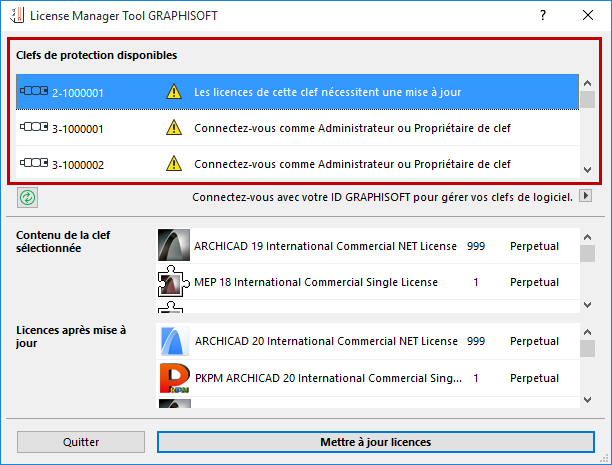Click the warning icon for key 3-1000002

pos(174,164)
